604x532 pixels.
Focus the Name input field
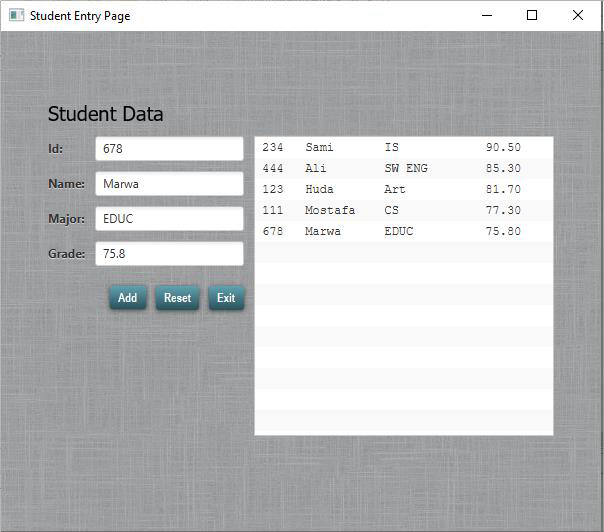(169, 184)
